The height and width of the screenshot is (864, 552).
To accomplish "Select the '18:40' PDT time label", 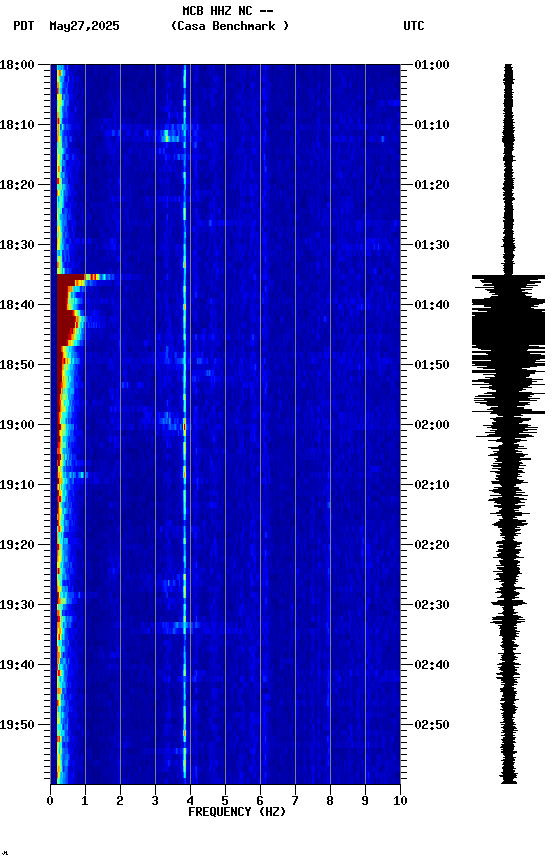I will point(17,305).
